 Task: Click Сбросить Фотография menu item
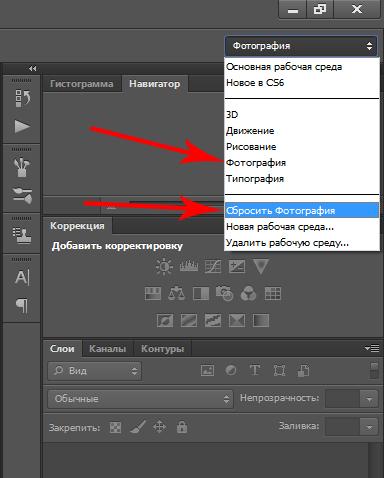(x=302, y=211)
